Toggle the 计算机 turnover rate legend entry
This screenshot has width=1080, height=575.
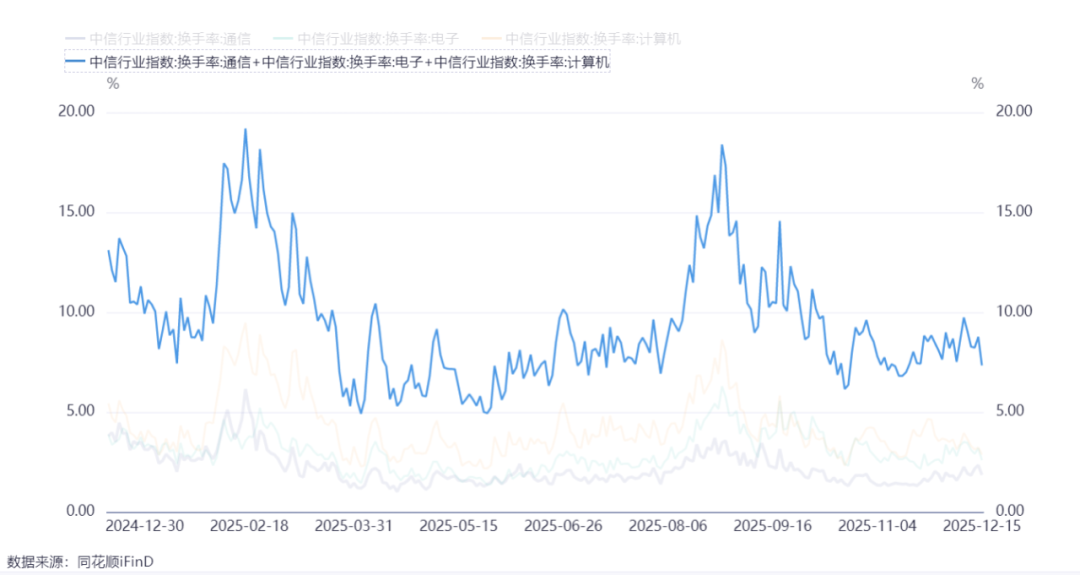tap(581, 39)
